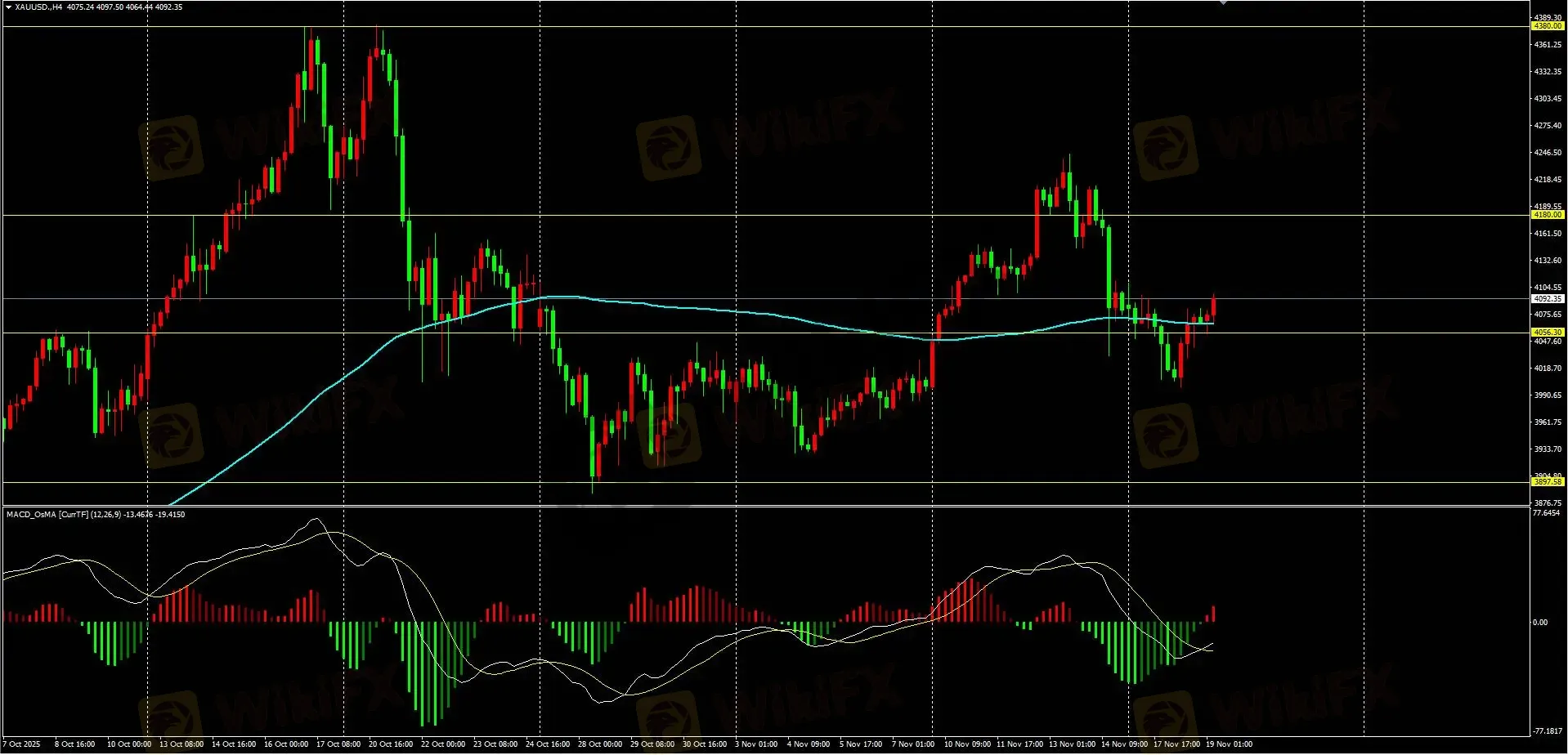Click the 4332.35 value on the price scale
This screenshot has height=755, width=1568.
pyautogui.click(x=1548, y=72)
